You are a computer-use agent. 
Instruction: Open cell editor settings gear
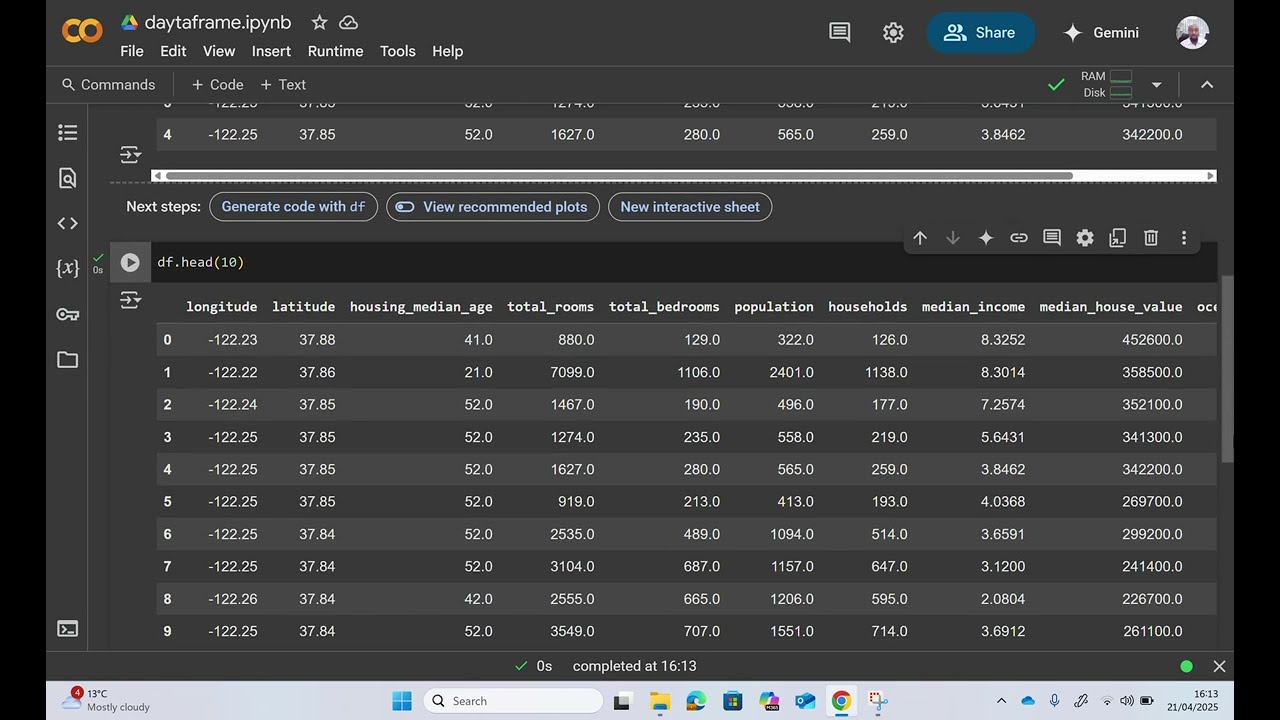(x=1085, y=238)
